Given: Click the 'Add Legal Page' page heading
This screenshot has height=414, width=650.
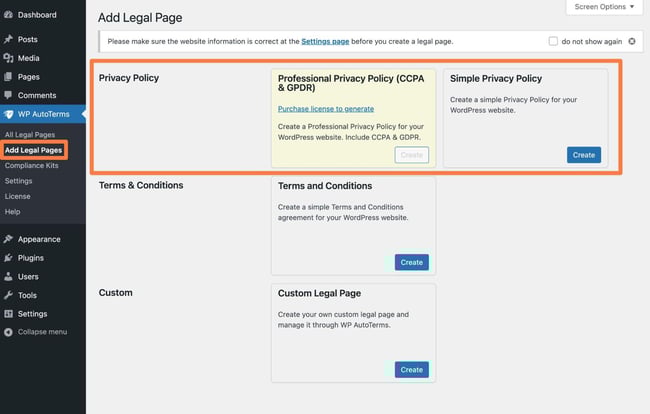Looking at the screenshot, I should pos(140,17).
